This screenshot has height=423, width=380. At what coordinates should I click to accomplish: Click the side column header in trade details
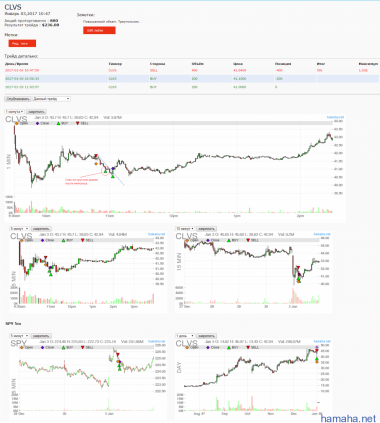click(157, 63)
